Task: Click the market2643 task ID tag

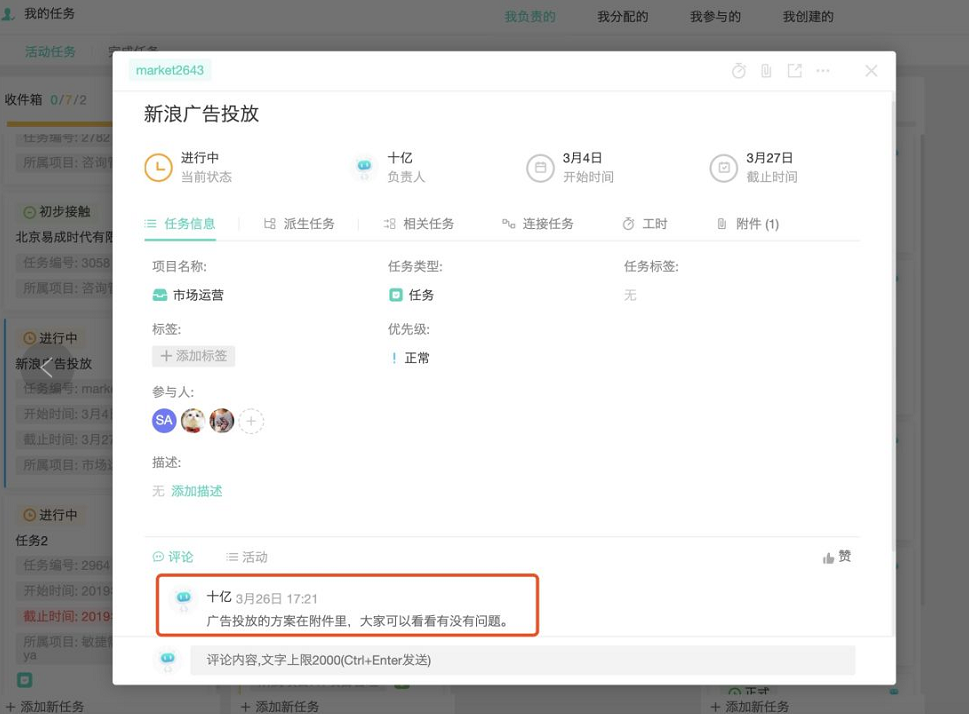Action: pyautogui.click(x=170, y=70)
